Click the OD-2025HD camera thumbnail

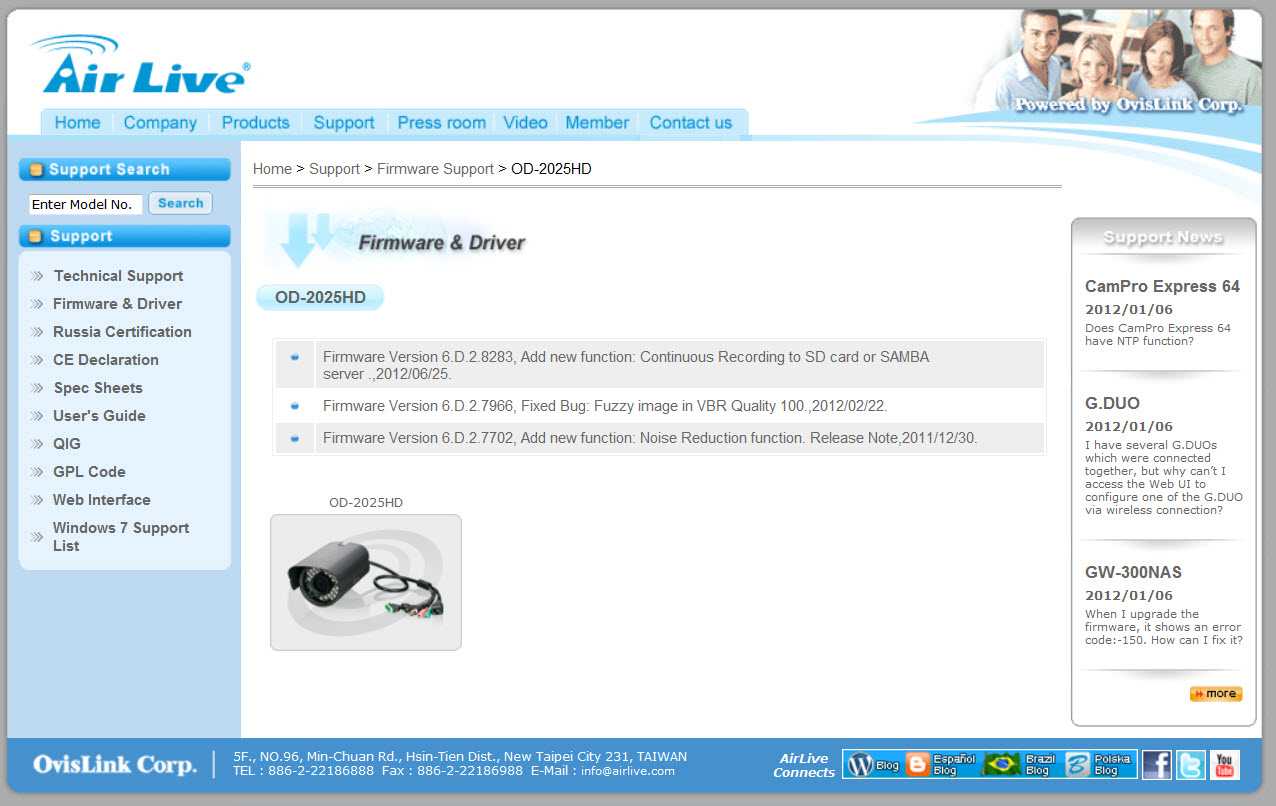tap(366, 582)
